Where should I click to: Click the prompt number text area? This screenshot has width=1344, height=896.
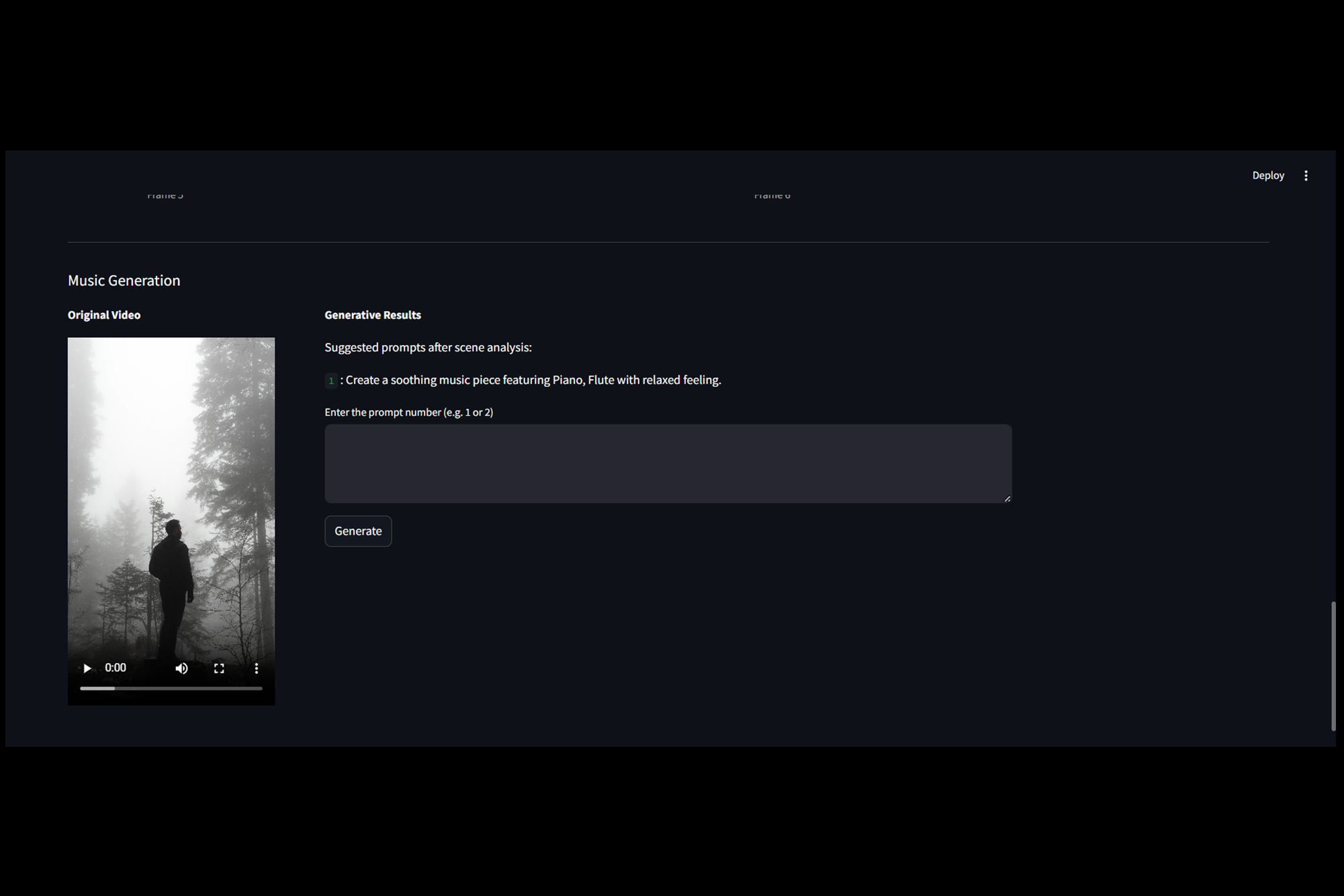pyautogui.click(x=668, y=463)
